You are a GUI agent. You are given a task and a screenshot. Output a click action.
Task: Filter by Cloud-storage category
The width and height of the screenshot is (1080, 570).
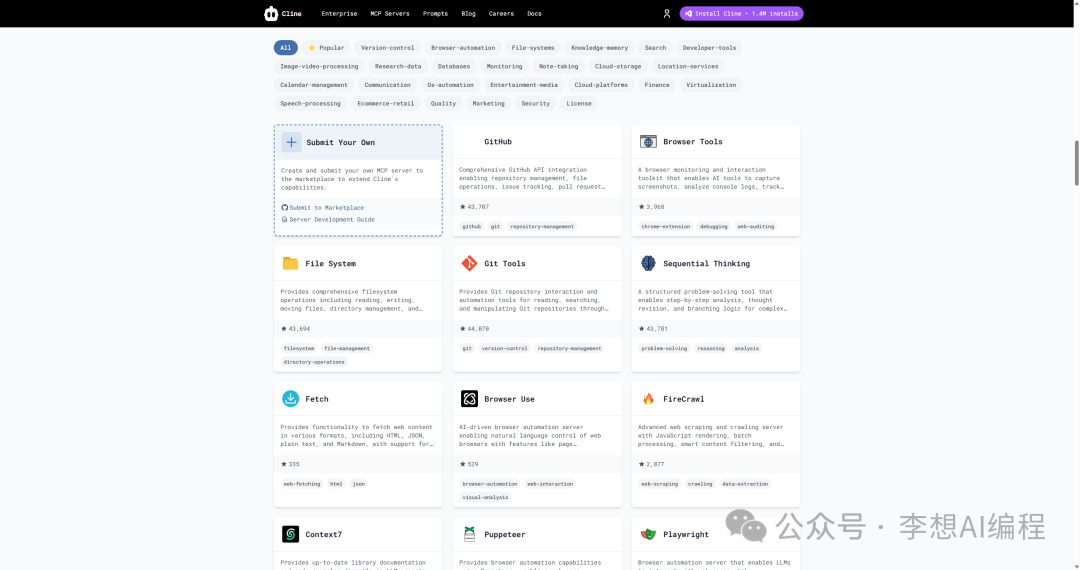tap(618, 66)
